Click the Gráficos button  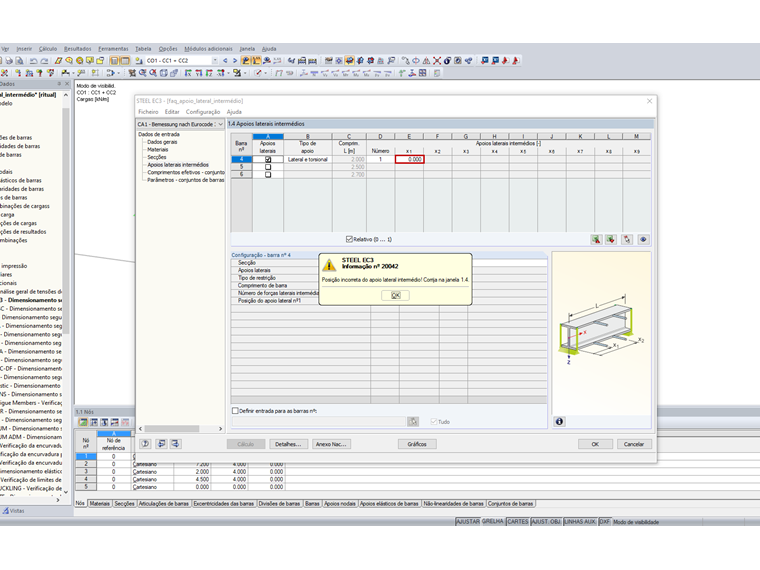click(417, 444)
